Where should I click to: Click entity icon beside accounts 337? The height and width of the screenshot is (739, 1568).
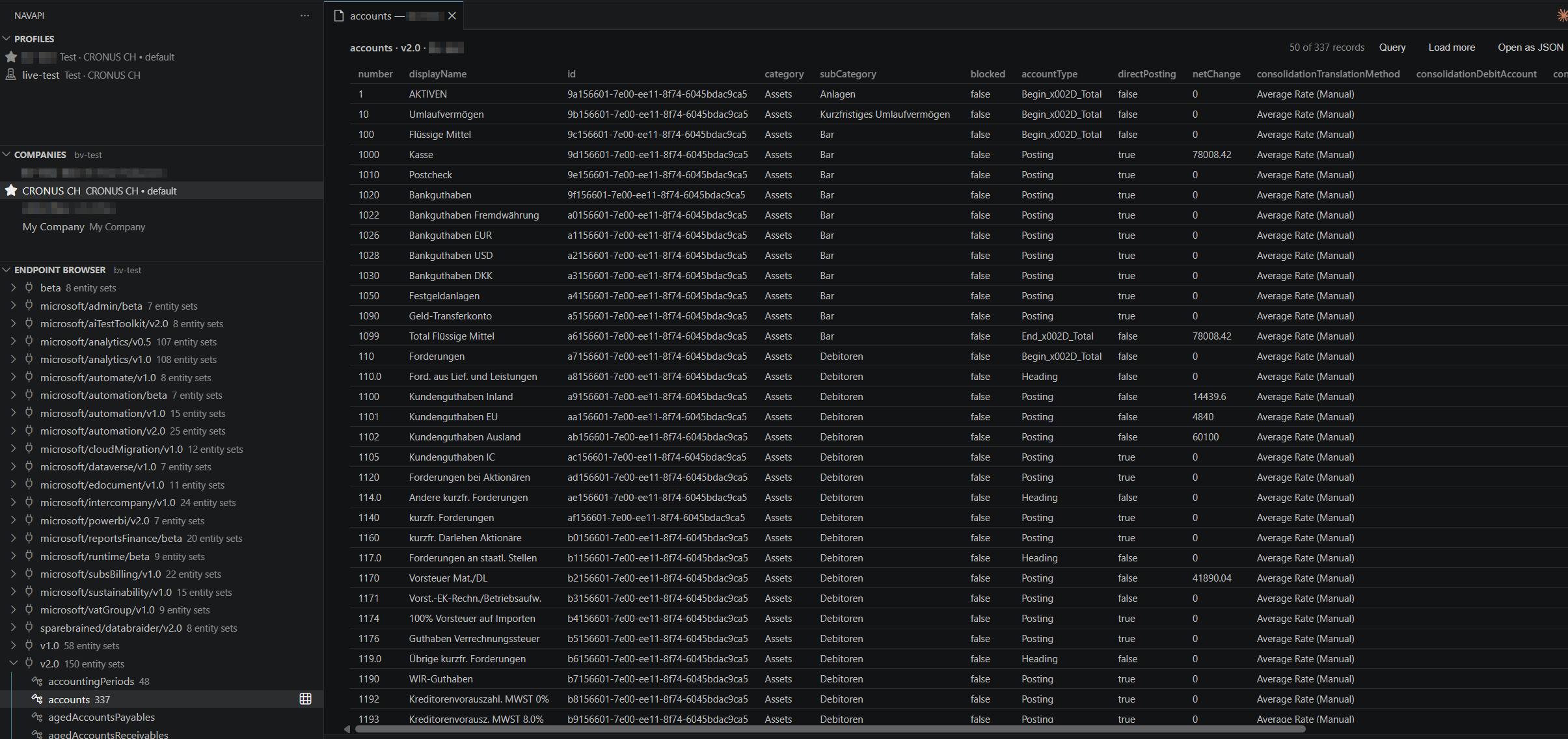click(x=37, y=699)
